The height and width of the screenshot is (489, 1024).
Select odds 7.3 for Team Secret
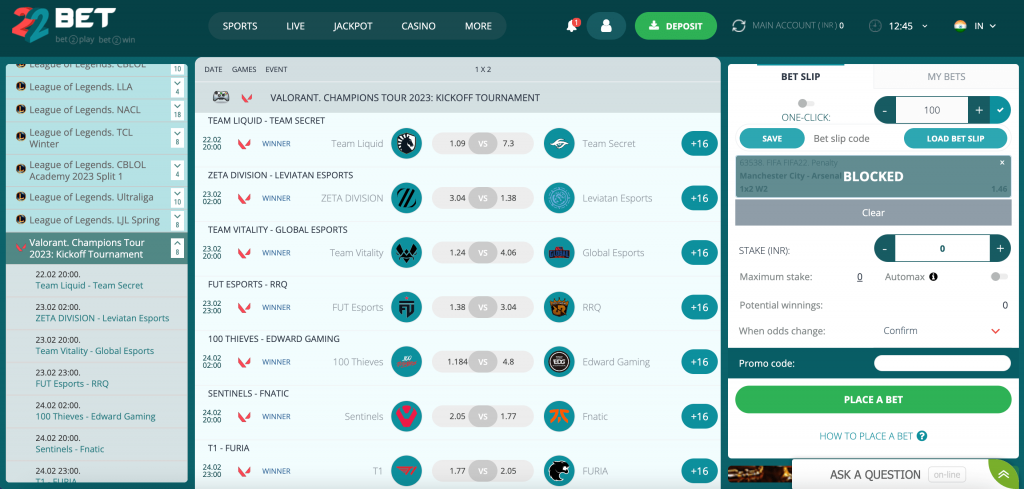coord(509,144)
